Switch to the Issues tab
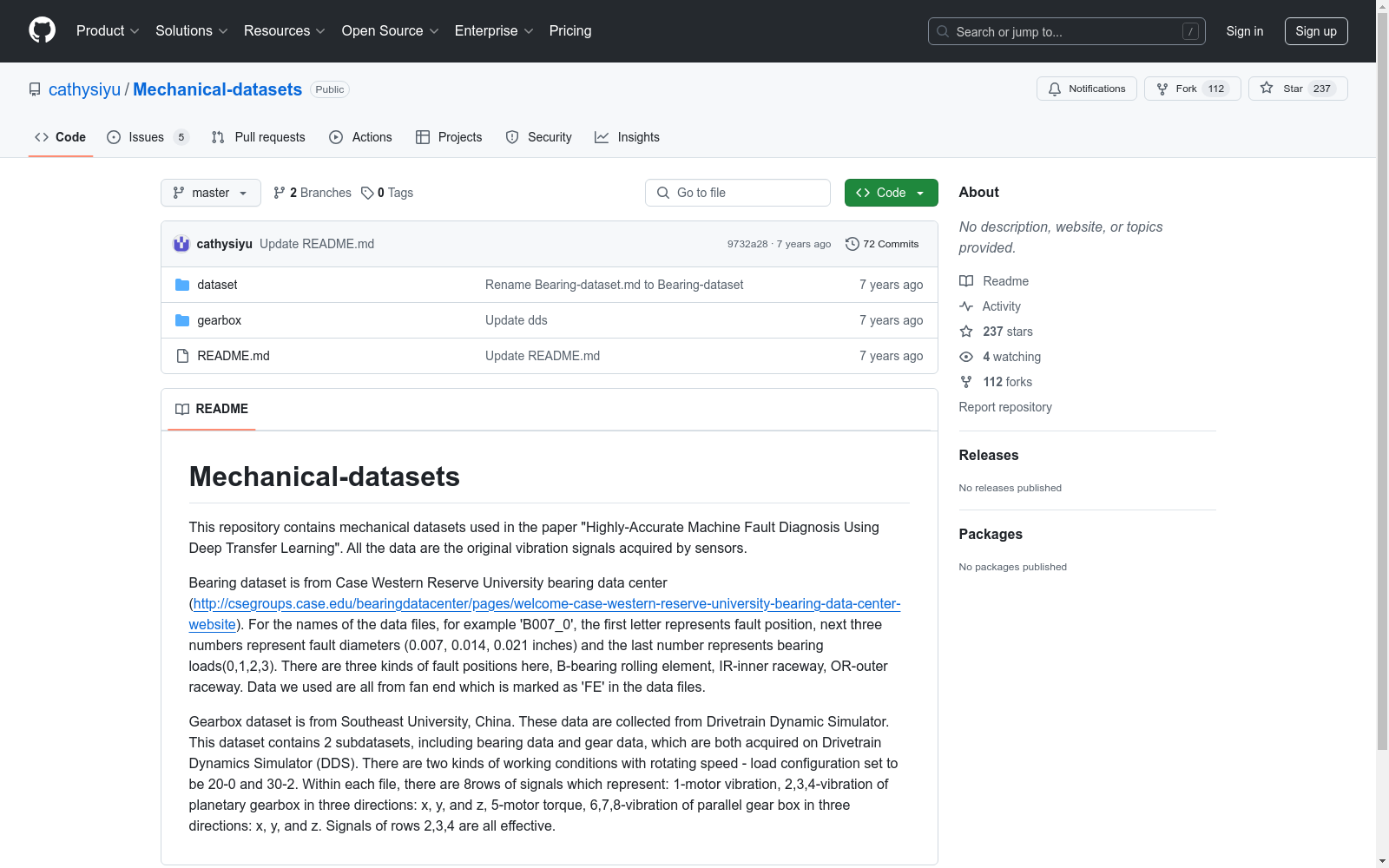This screenshot has height=868, width=1389. coord(147,137)
